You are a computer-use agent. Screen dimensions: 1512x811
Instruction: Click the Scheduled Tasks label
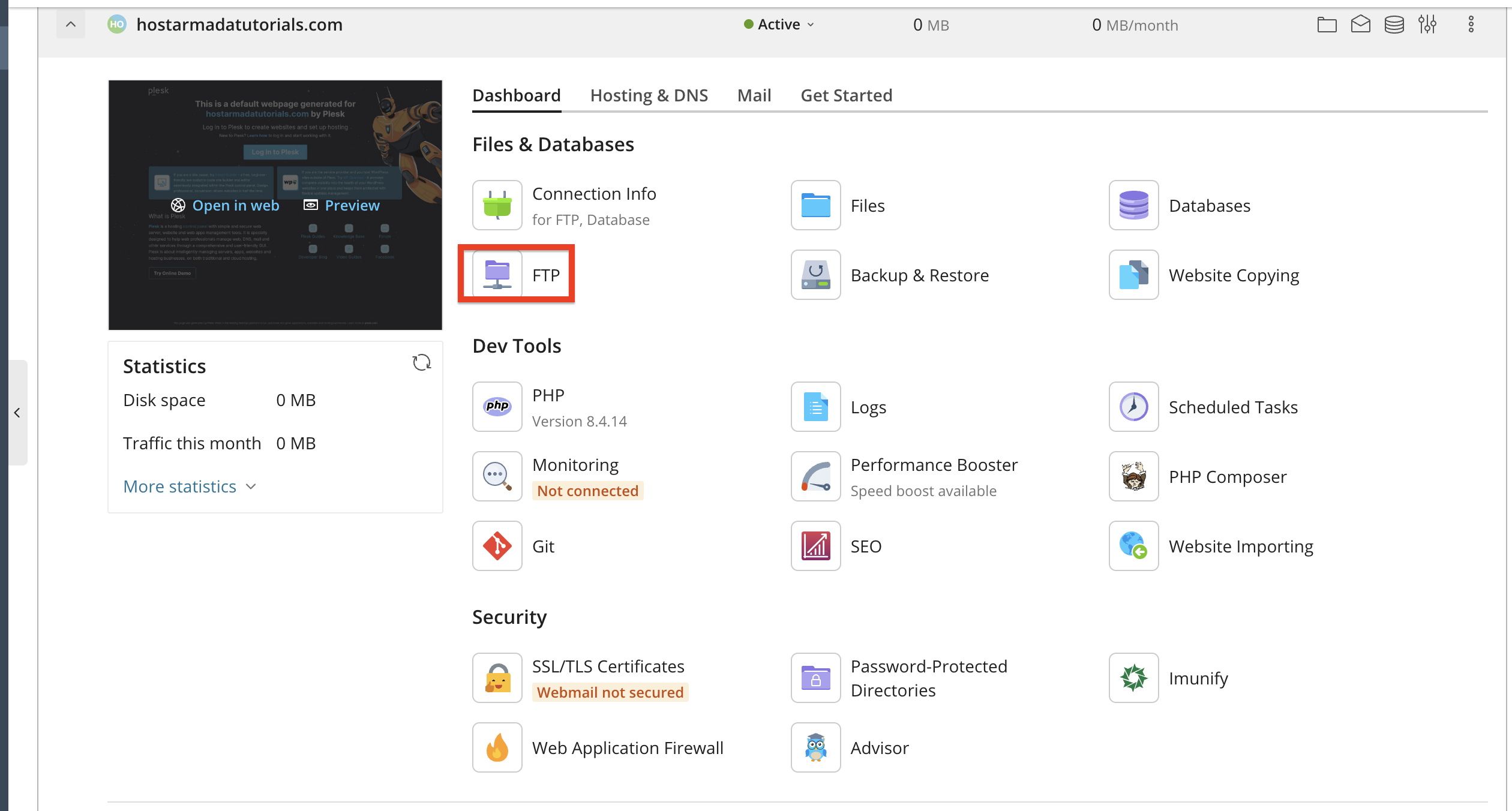click(1234, 407)
